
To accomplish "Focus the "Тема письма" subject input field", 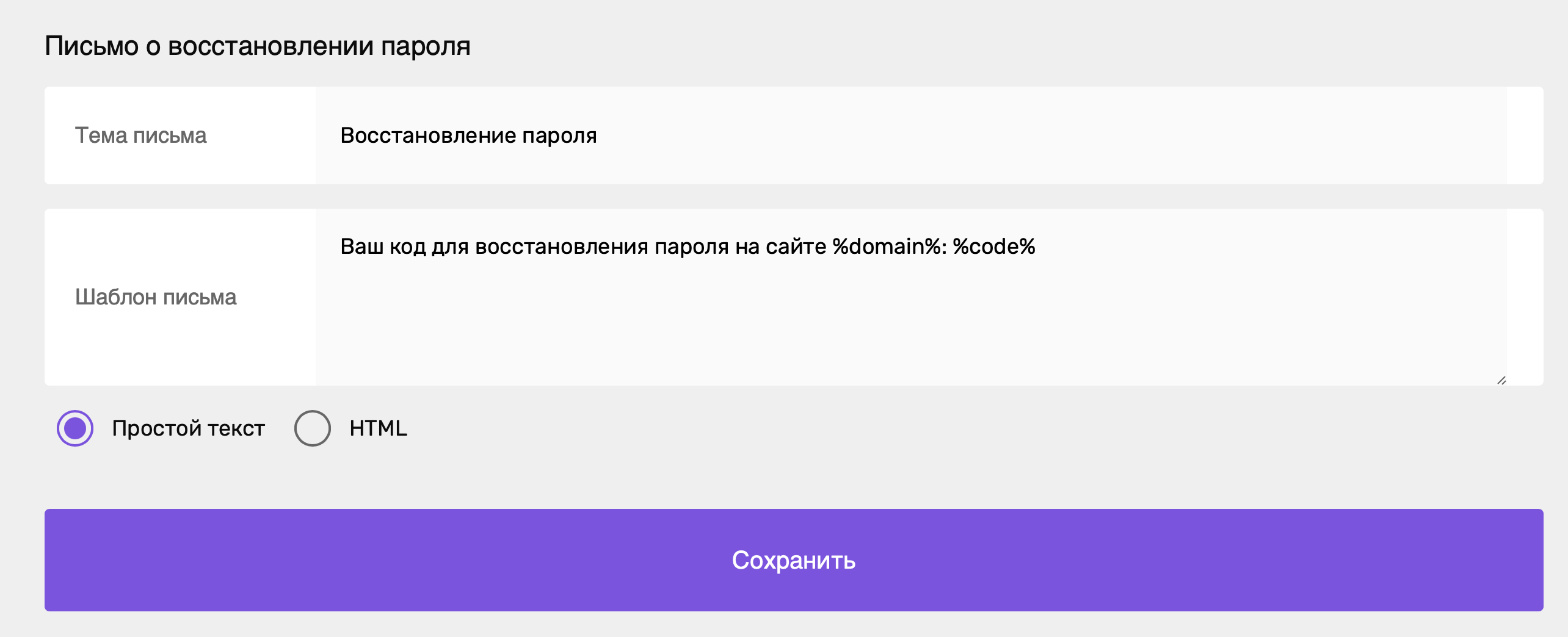I will pos(911,135).
